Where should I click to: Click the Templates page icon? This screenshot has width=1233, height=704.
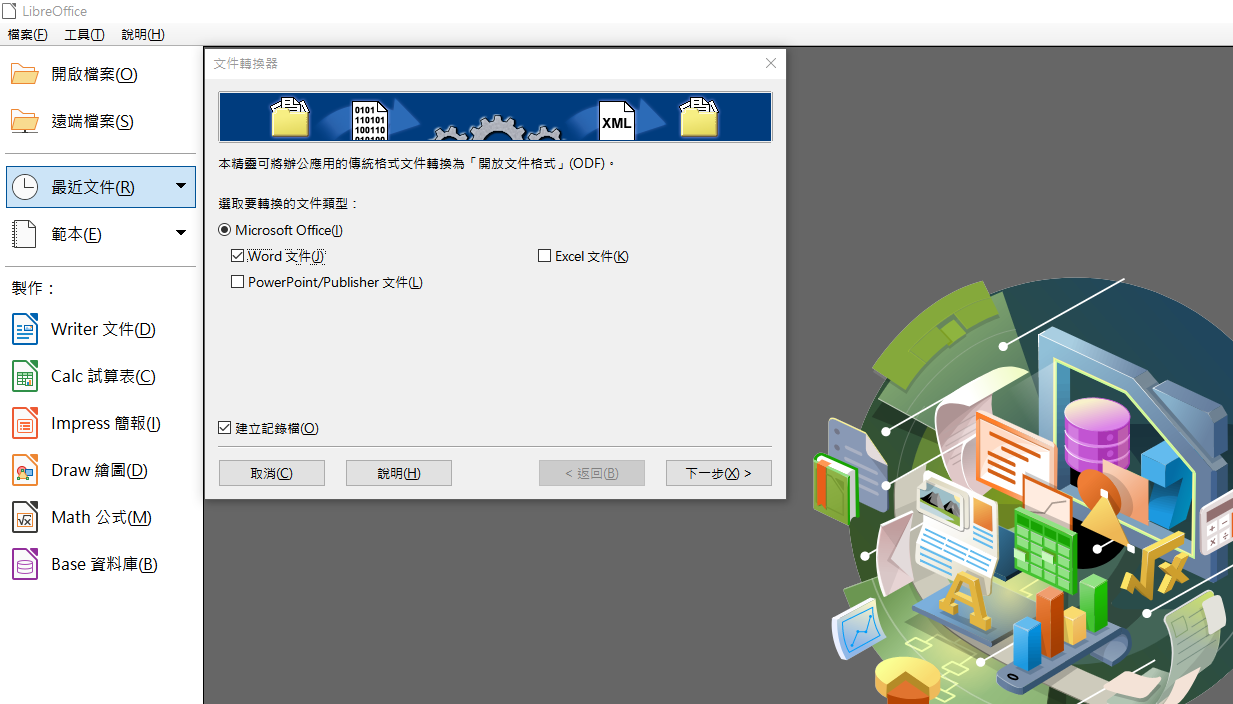pos(25,234)
